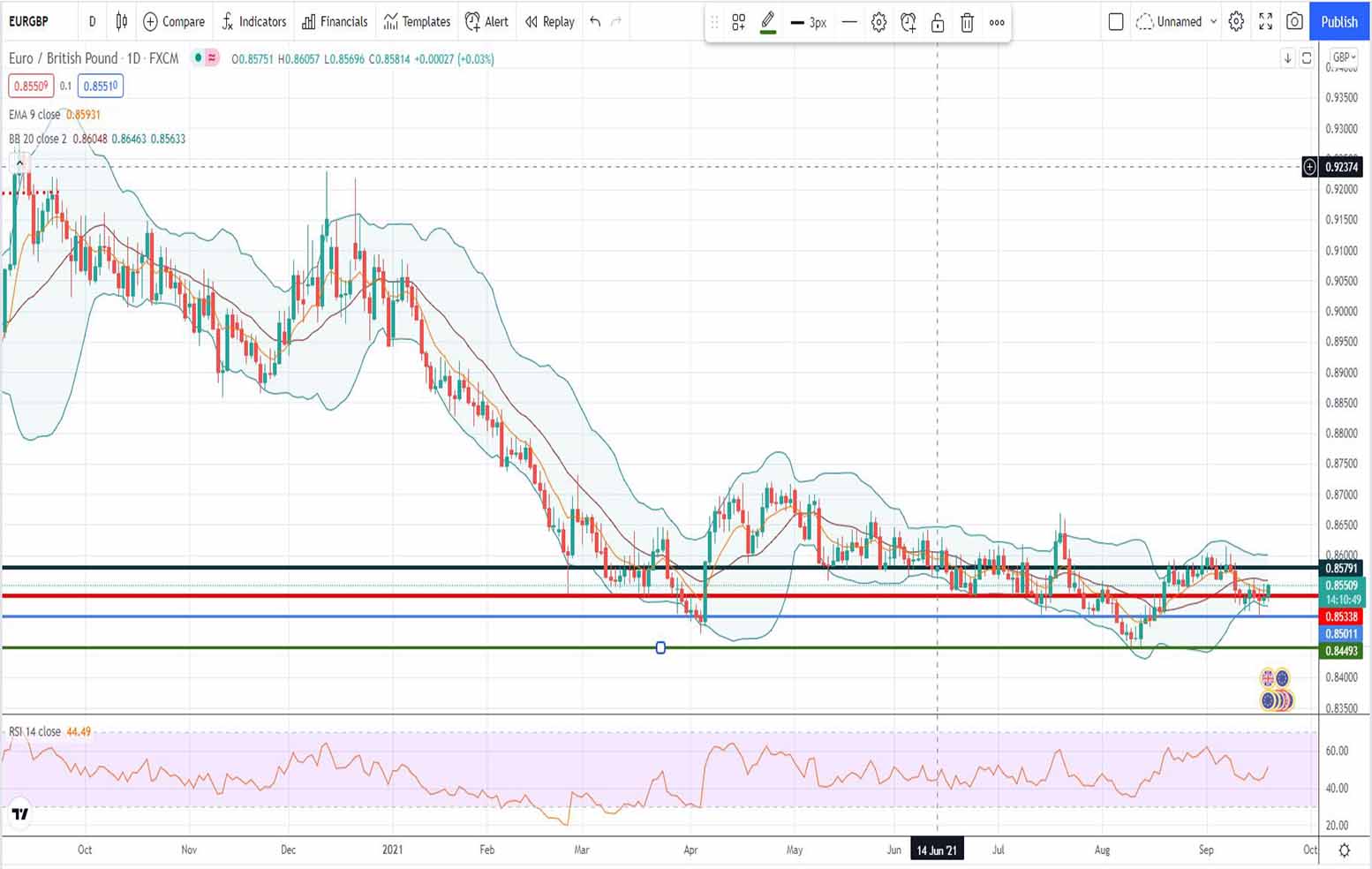Viewport: 1372px width, 869px height.
Task: Enter fullscreen mode
Action: pos(1265,21)
